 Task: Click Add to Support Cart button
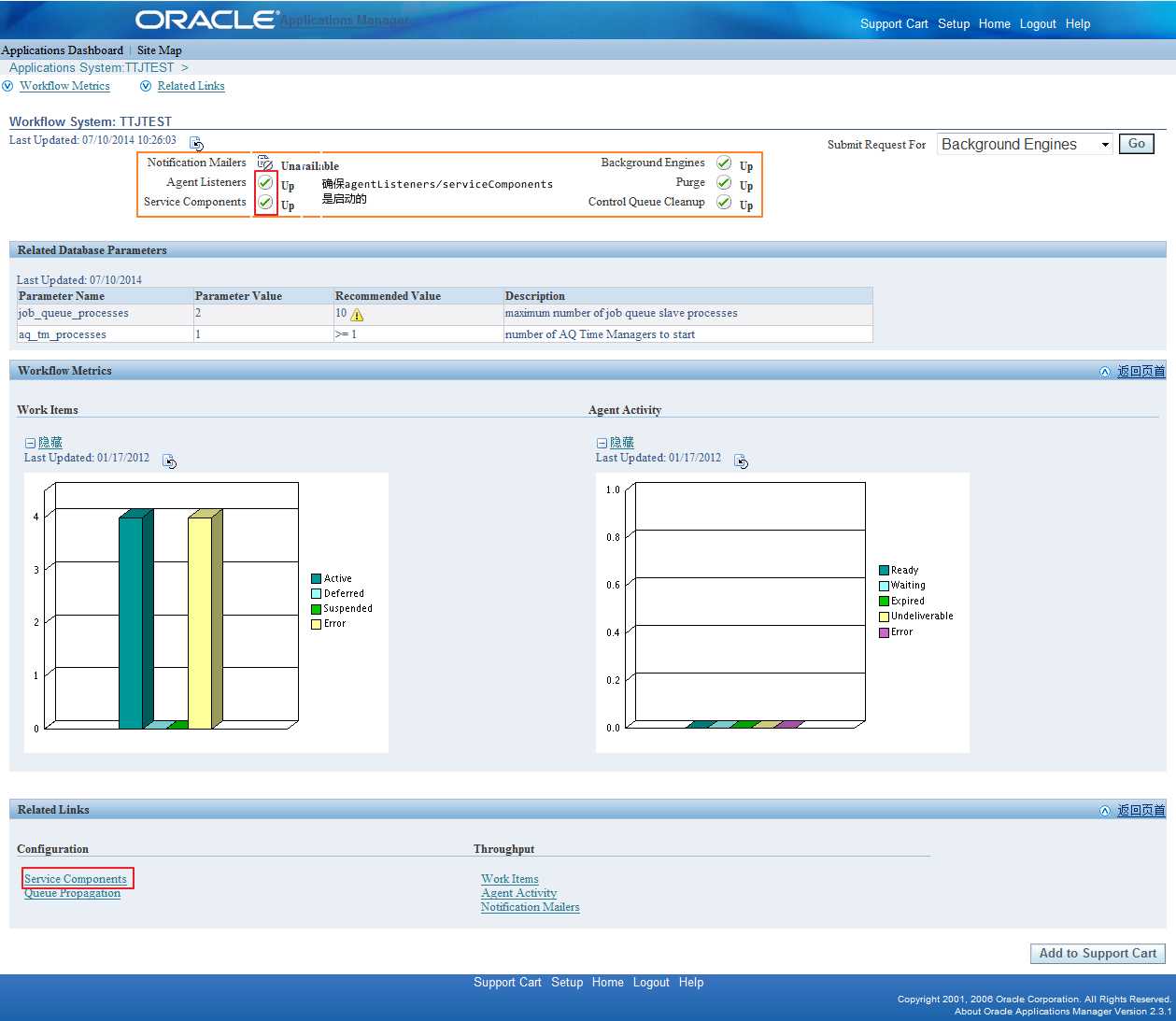click(1098, 954)
